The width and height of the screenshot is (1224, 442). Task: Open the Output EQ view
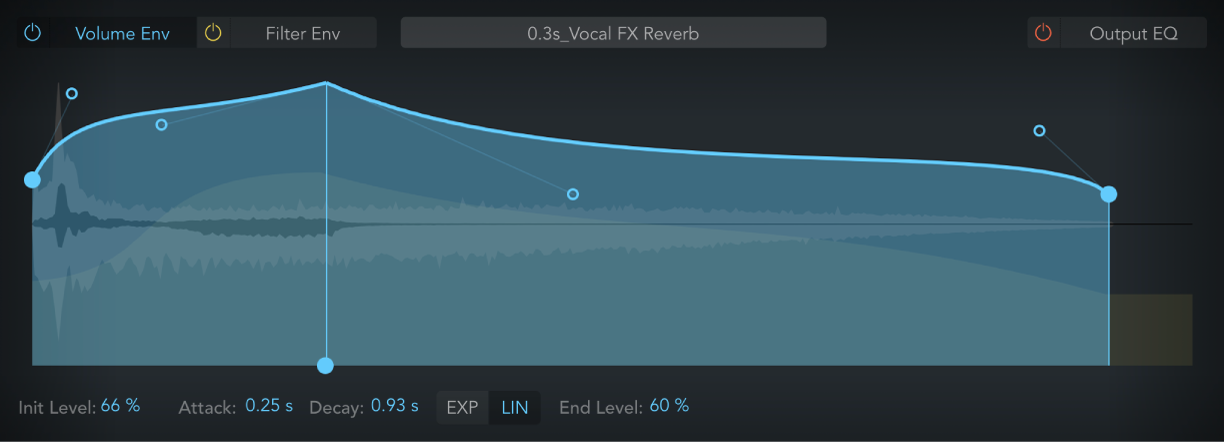click(1133, 33)
